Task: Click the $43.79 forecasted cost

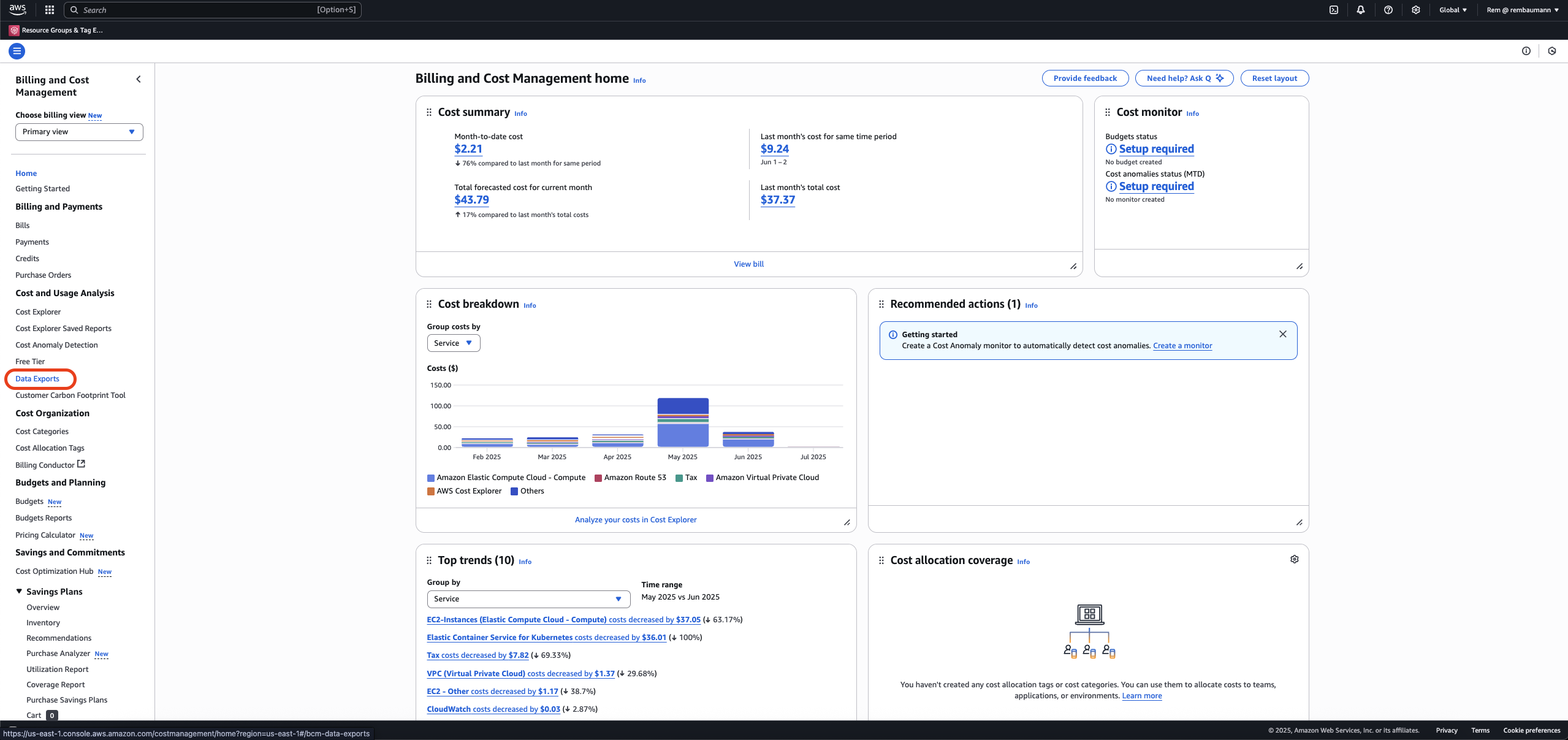Action: coord(471,200)
